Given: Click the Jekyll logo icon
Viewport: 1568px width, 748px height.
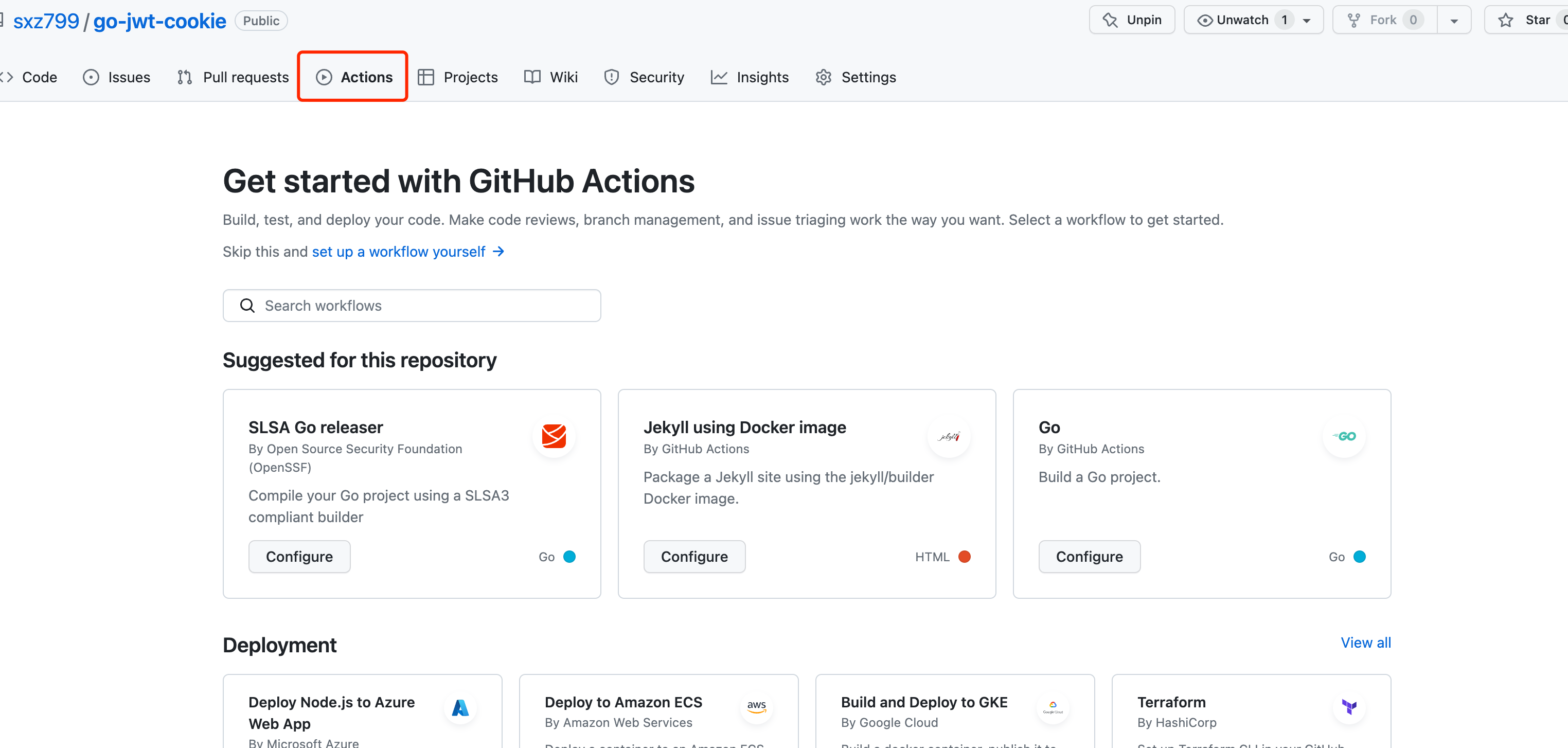Looking at the screenshot, I should [x=949, y=436].
